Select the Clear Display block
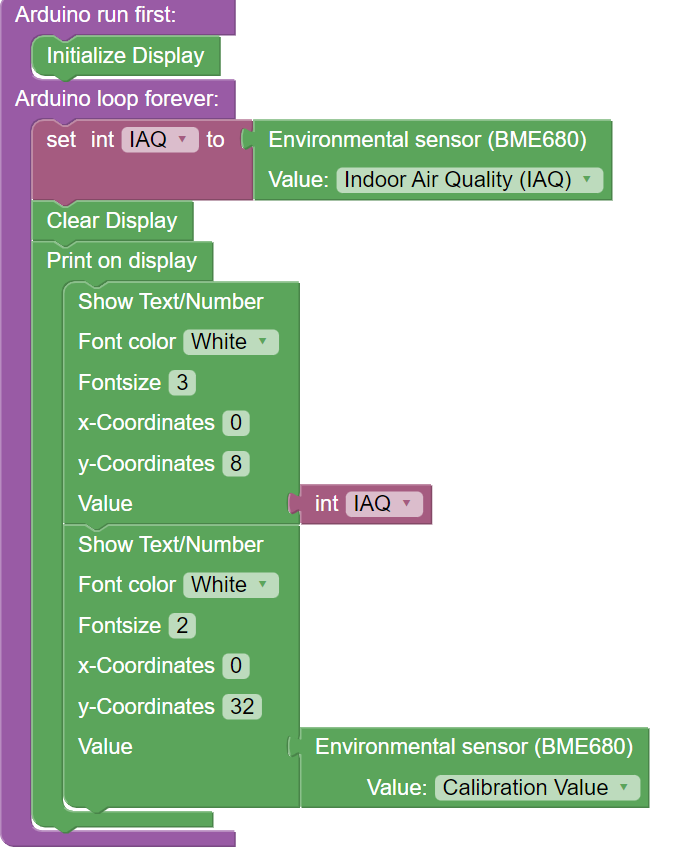Screen dimensions: 689x854 pos(112,221)
